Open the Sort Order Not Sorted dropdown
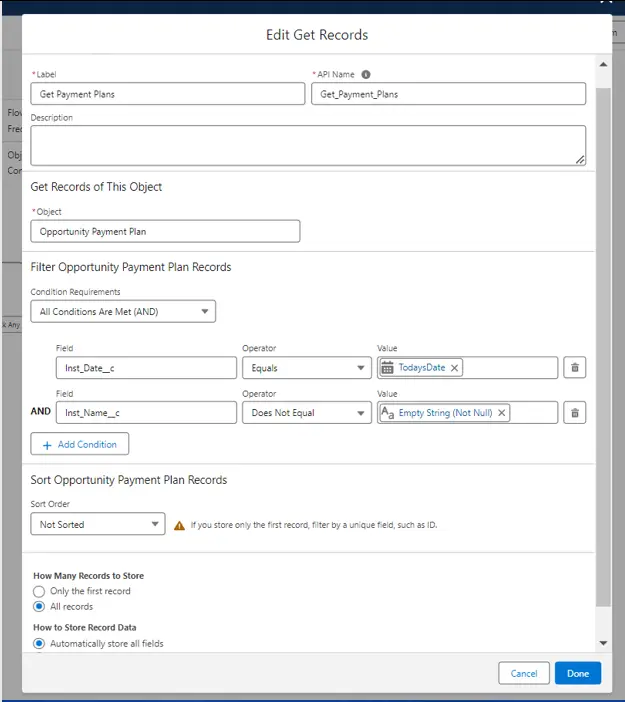 pyautogui.click(x=98, y=524)
